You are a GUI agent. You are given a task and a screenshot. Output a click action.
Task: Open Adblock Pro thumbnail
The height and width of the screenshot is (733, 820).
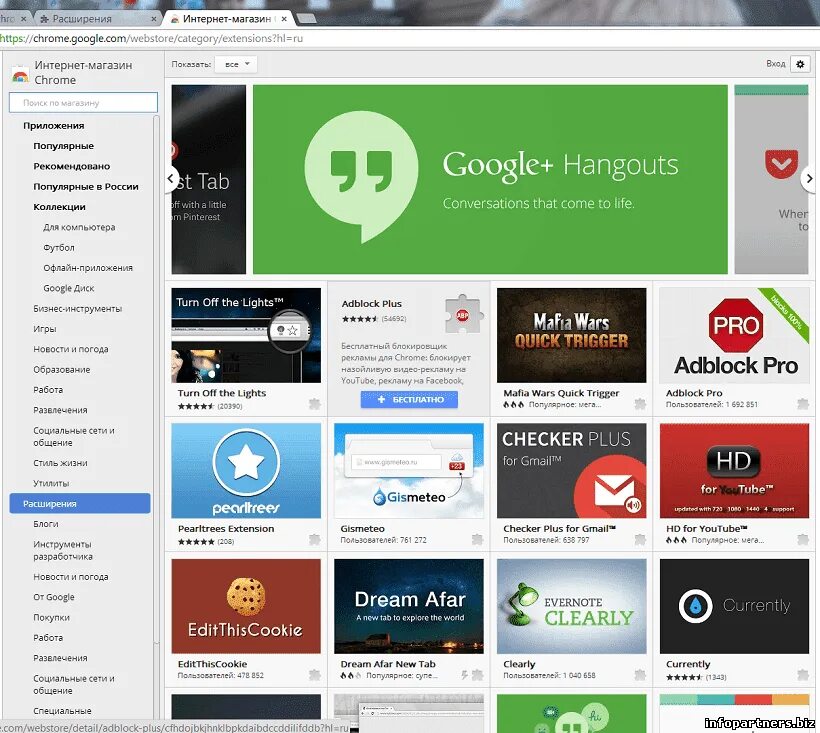tap(734, 335)
